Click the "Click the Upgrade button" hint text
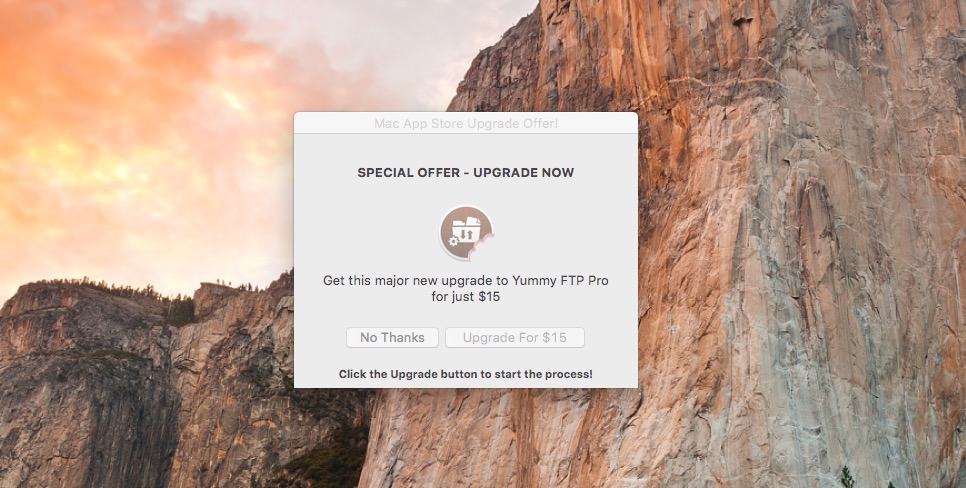 [466, 374]
